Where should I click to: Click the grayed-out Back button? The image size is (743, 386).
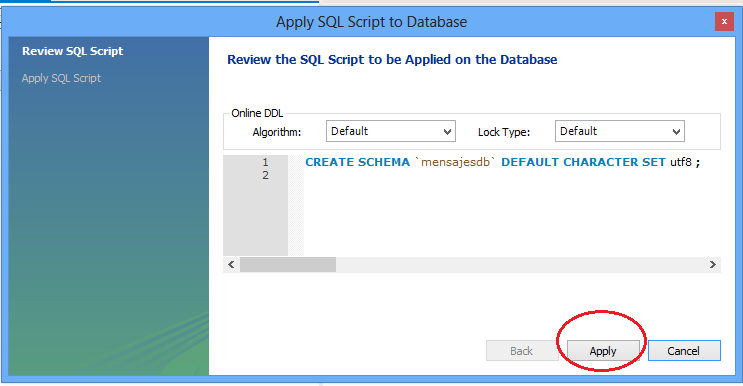[x=522, y=350]
